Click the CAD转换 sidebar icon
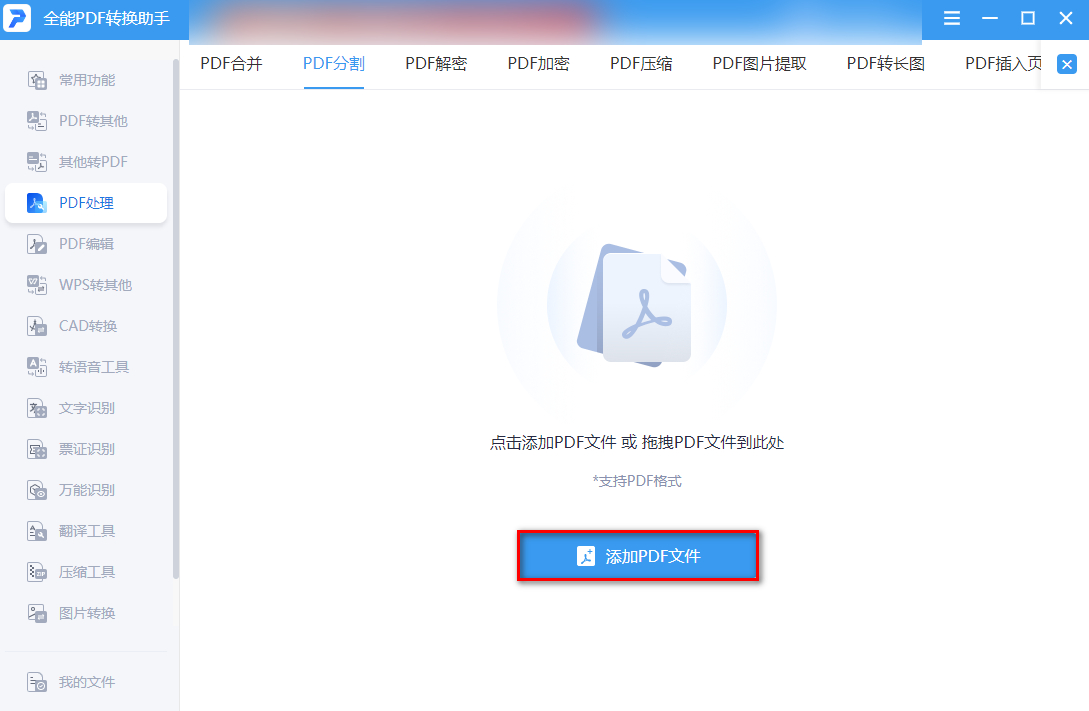 (x=37, y=326)
